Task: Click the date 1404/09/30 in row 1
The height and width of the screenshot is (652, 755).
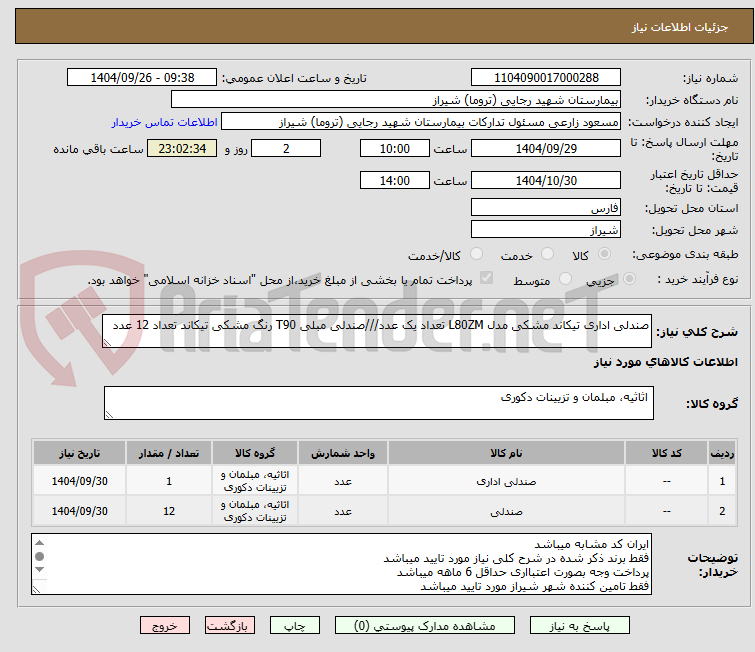Action: tap(79, 481)
